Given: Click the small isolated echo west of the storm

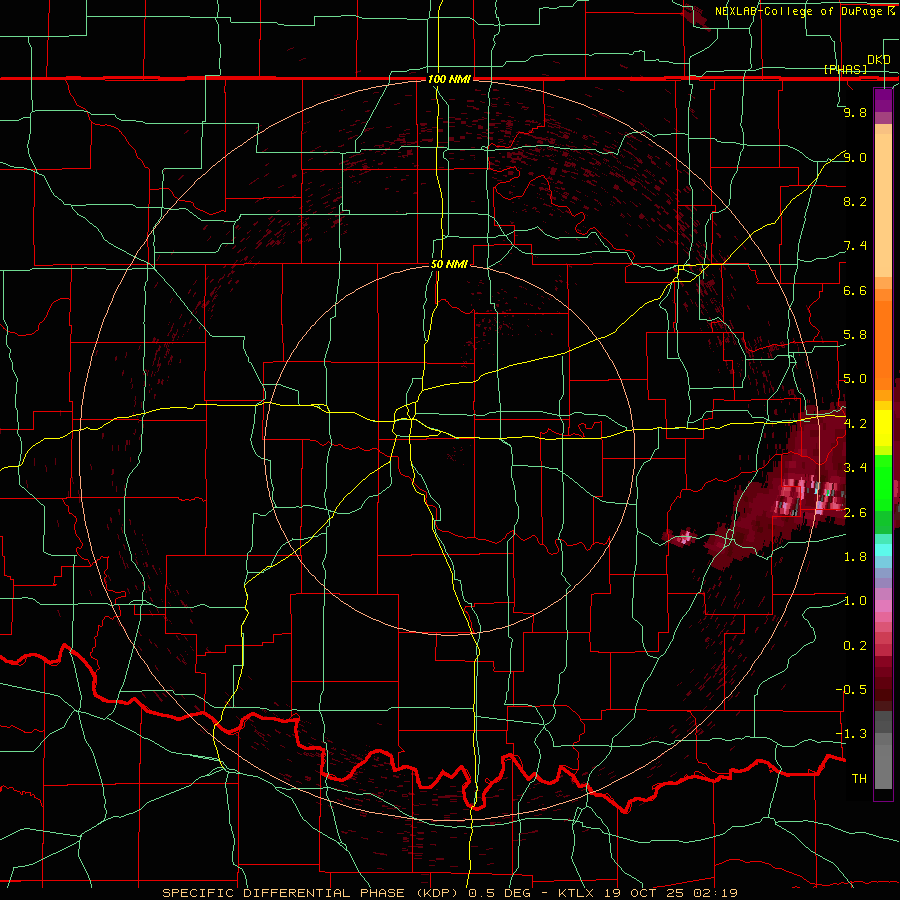Looking at the screenshot, I should 681,538.
